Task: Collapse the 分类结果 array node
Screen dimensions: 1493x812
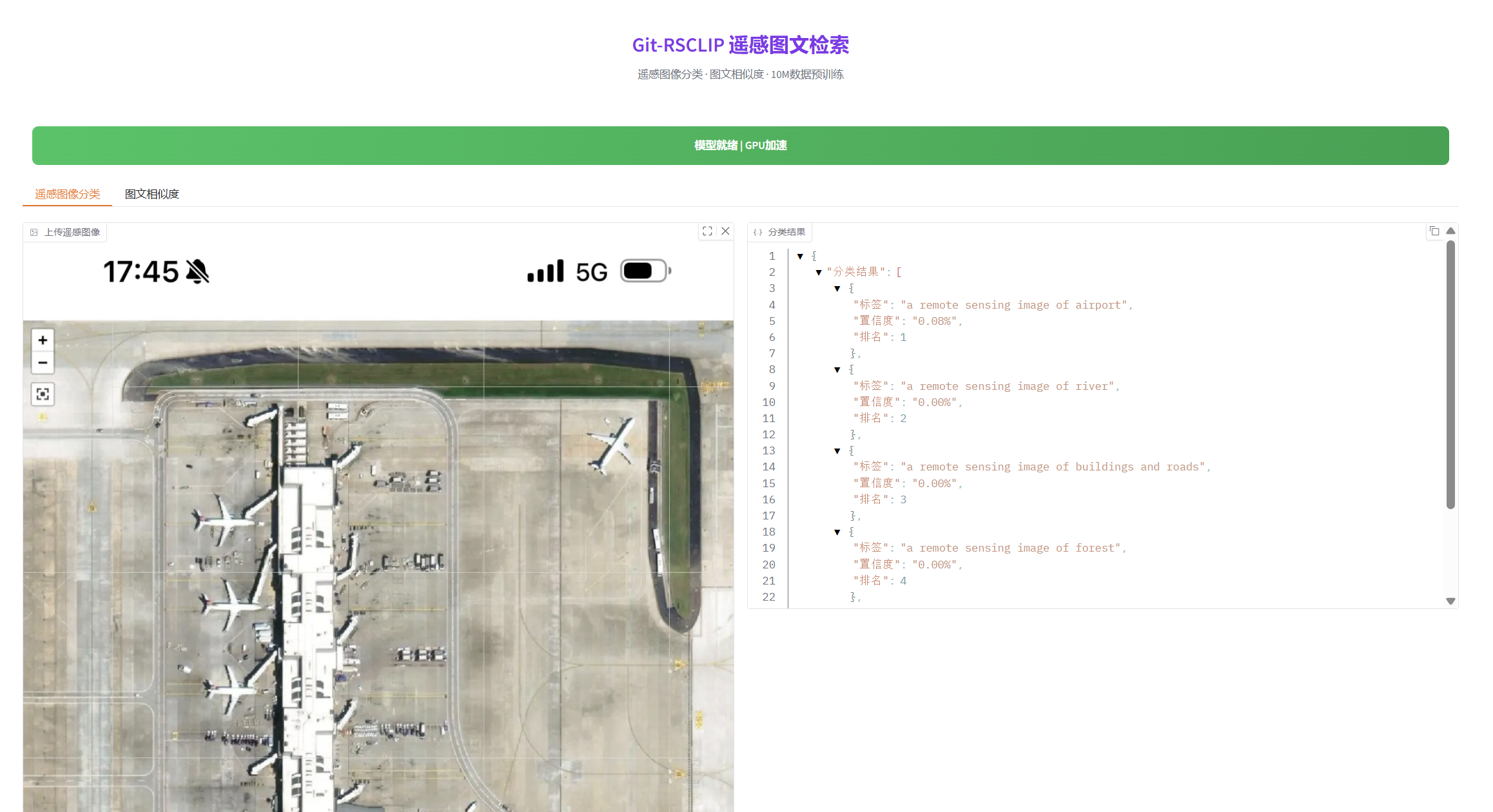Action: click(x=819, y=272)
